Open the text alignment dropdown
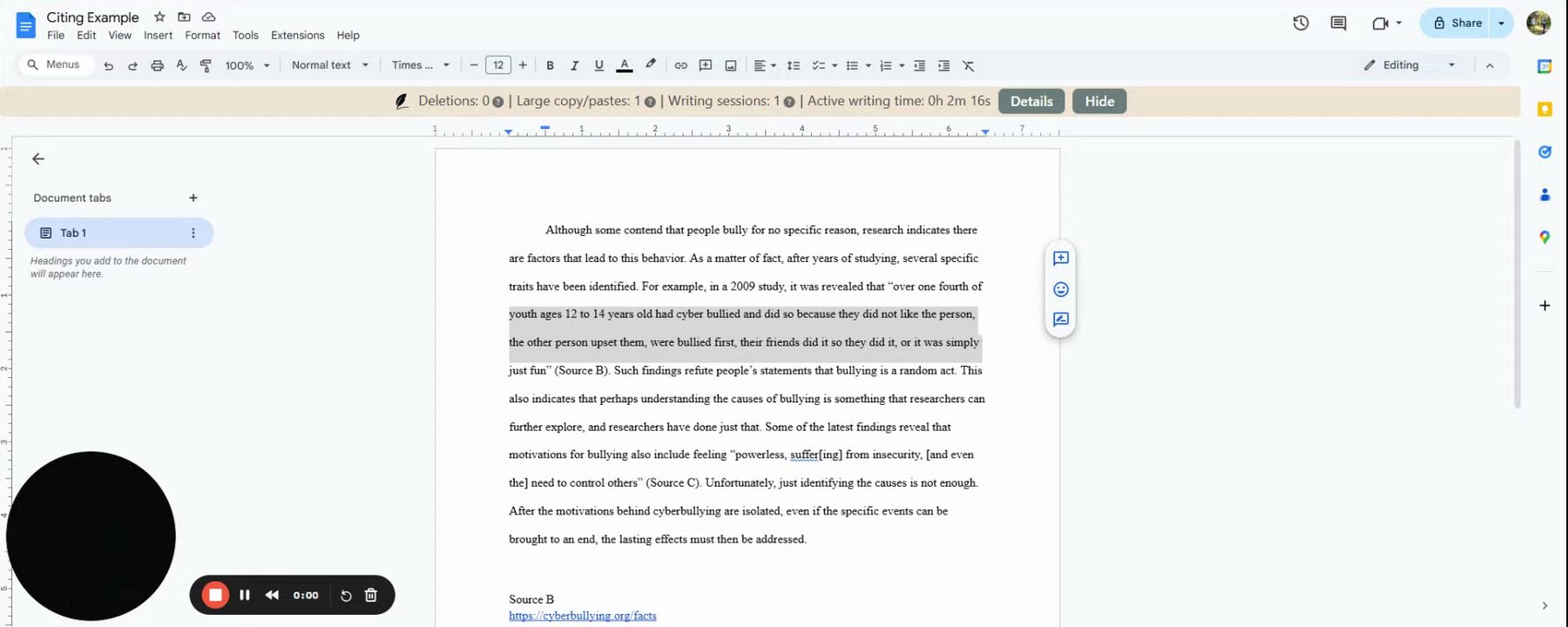The height and width of the screenshot is (627, 1568). 765,65
